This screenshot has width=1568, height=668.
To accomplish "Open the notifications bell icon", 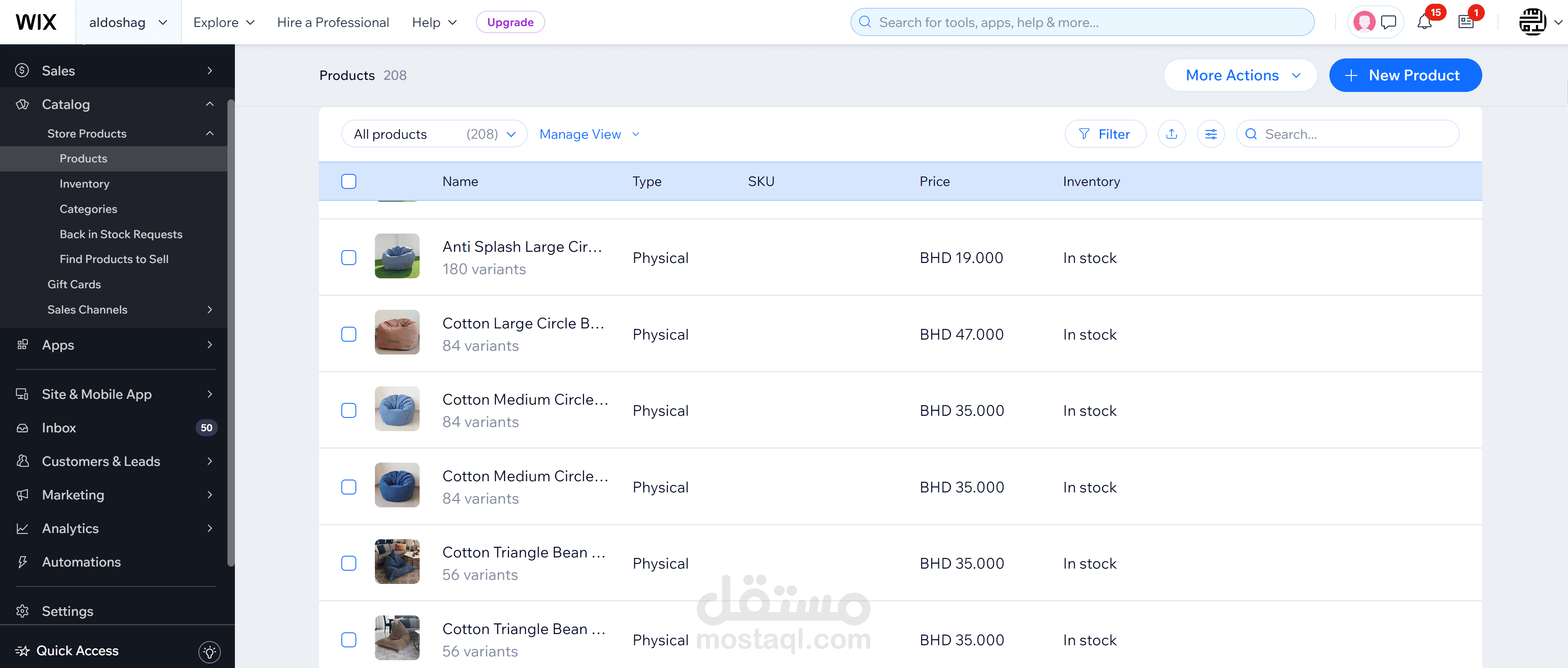I will point(1424,22).
